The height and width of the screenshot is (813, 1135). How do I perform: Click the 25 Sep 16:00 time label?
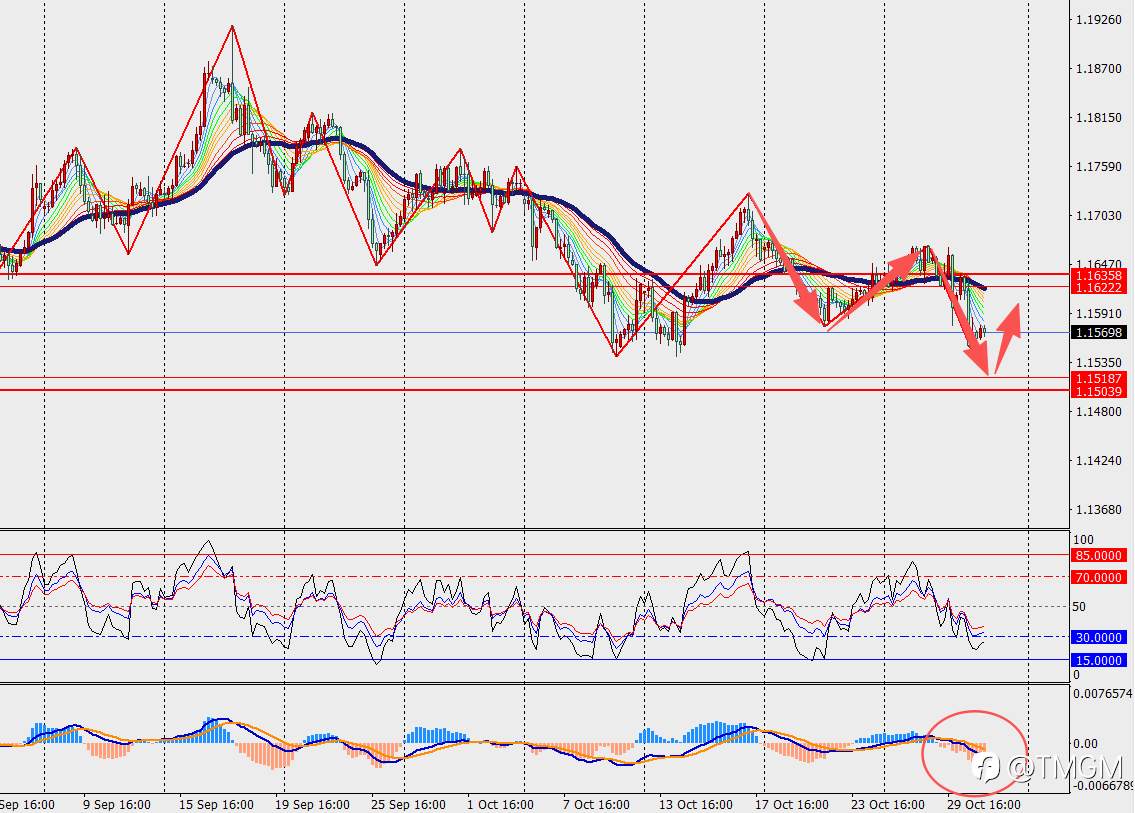pos(408,804)
